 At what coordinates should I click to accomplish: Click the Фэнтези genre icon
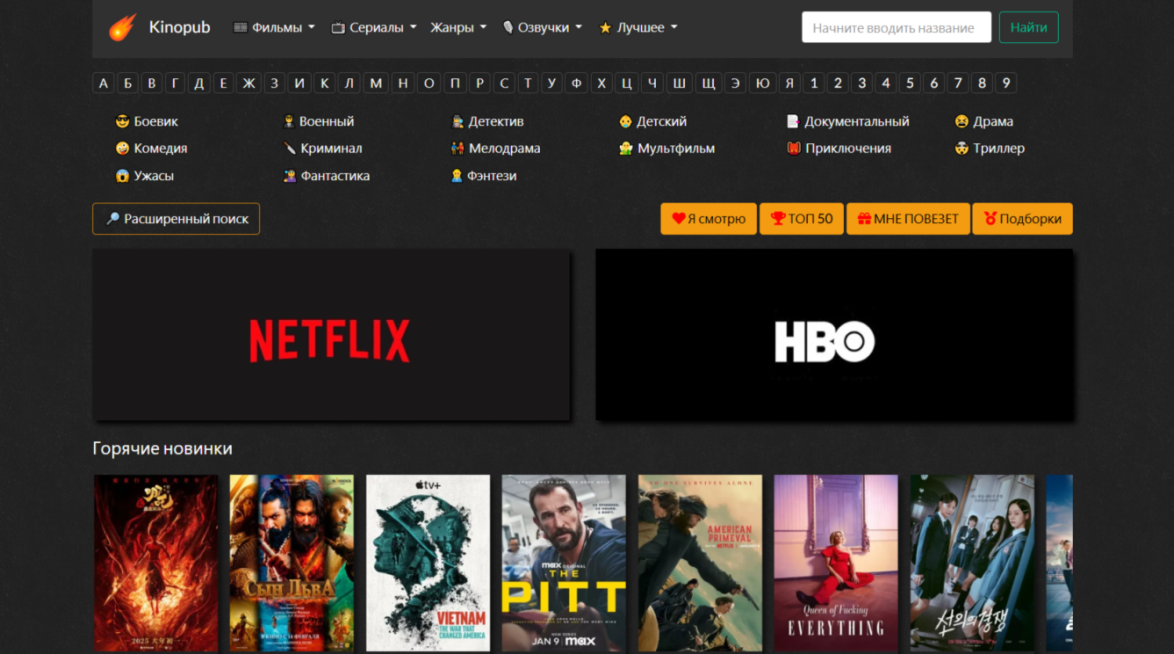click(x=457, y=176)
